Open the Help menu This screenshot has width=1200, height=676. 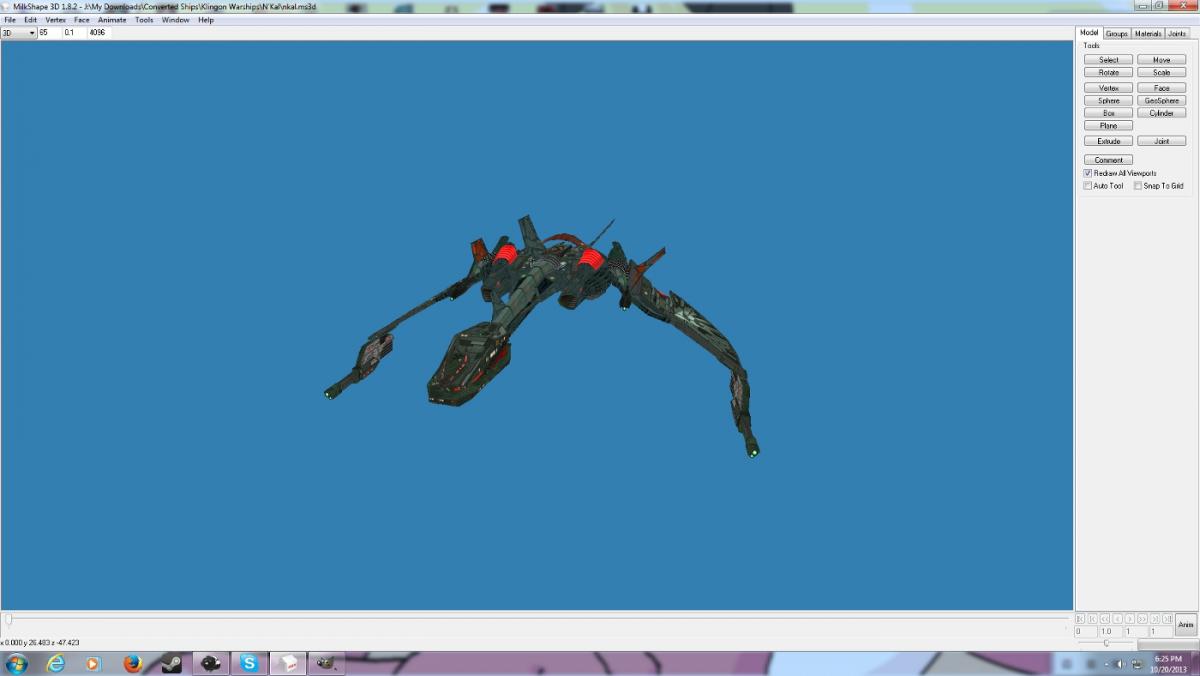pyautogui.click(x=206, y=20)
